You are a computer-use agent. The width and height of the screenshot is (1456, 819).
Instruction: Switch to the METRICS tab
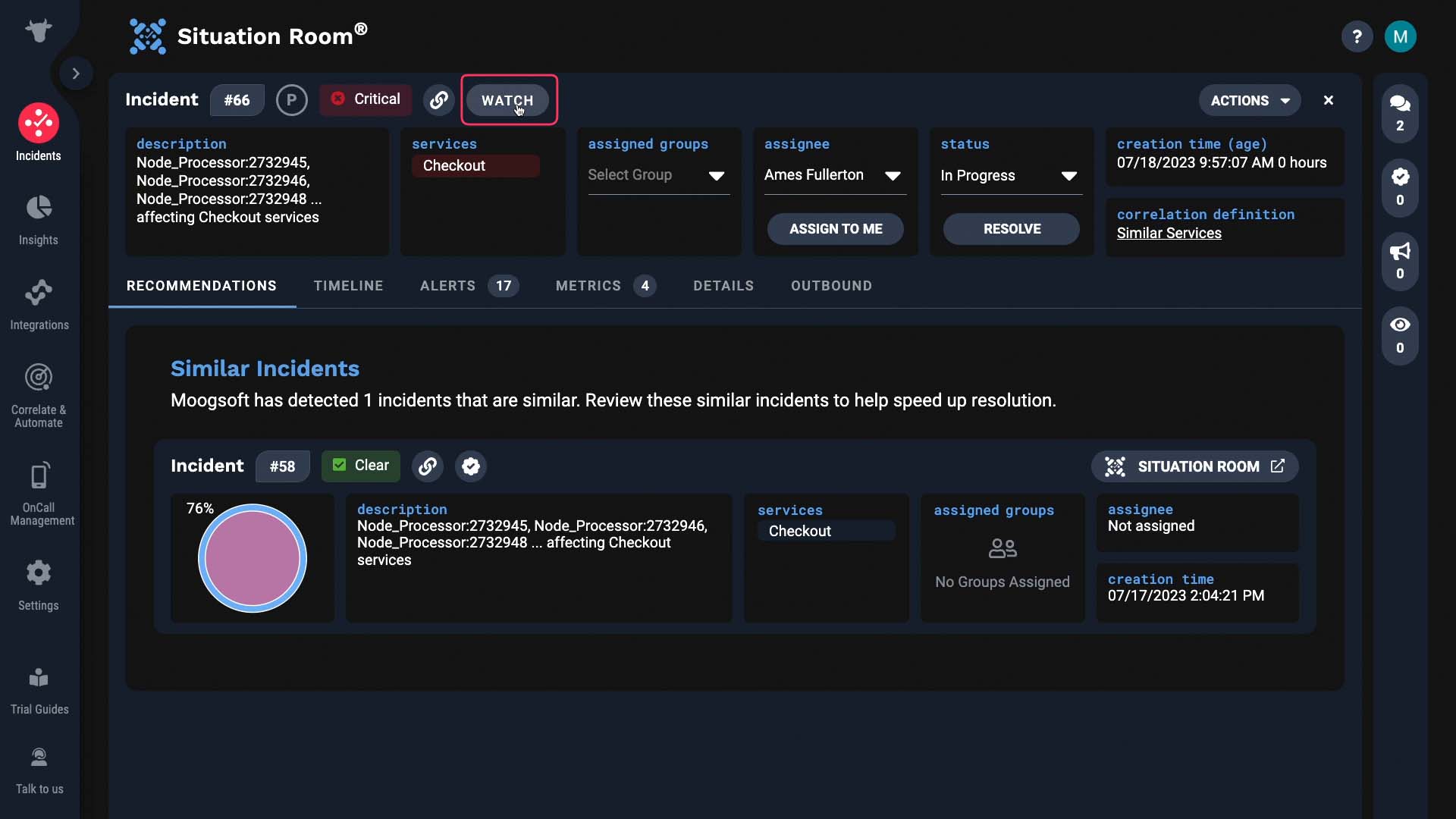click(x=605, y=286)
